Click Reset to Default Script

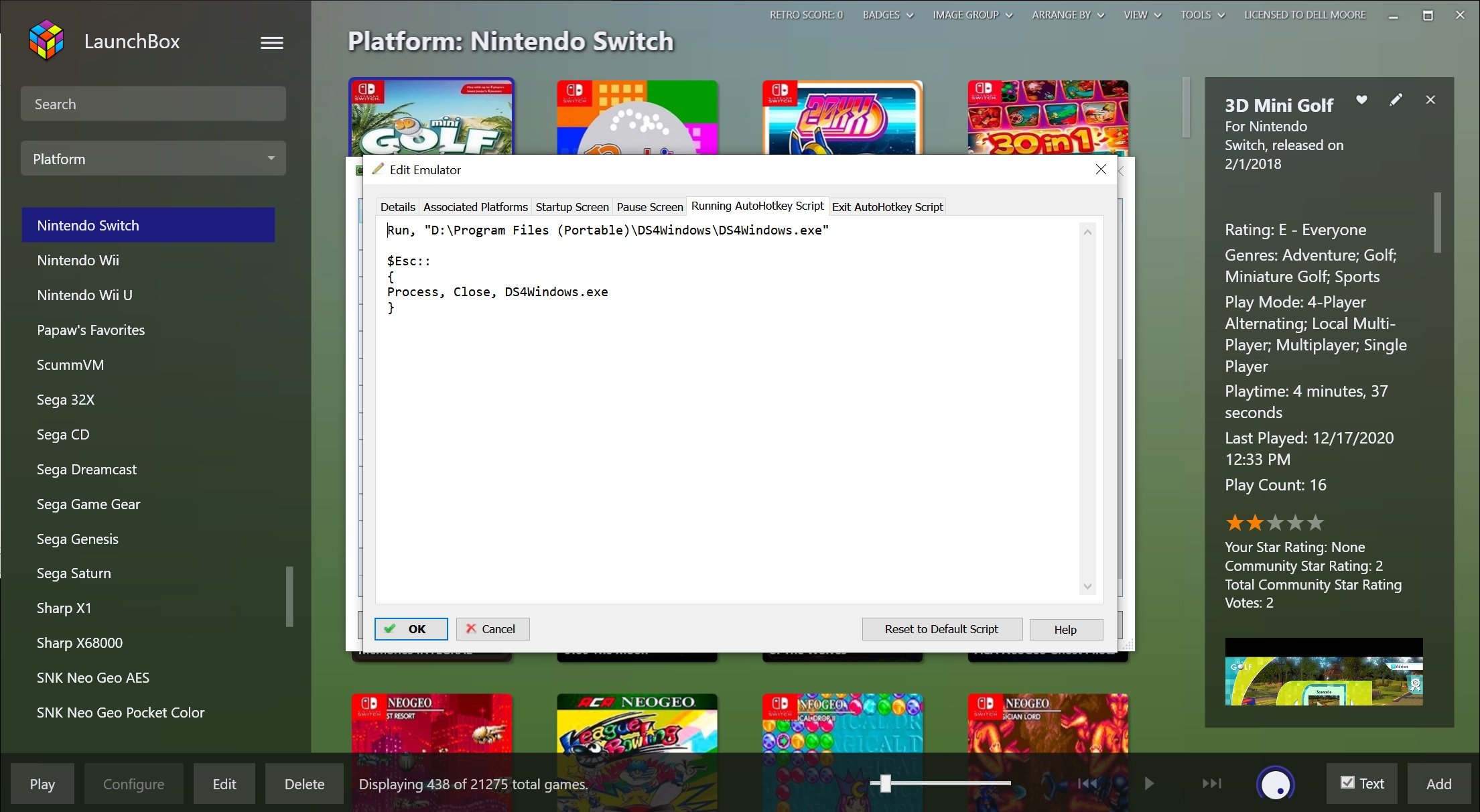coord(942,629)
